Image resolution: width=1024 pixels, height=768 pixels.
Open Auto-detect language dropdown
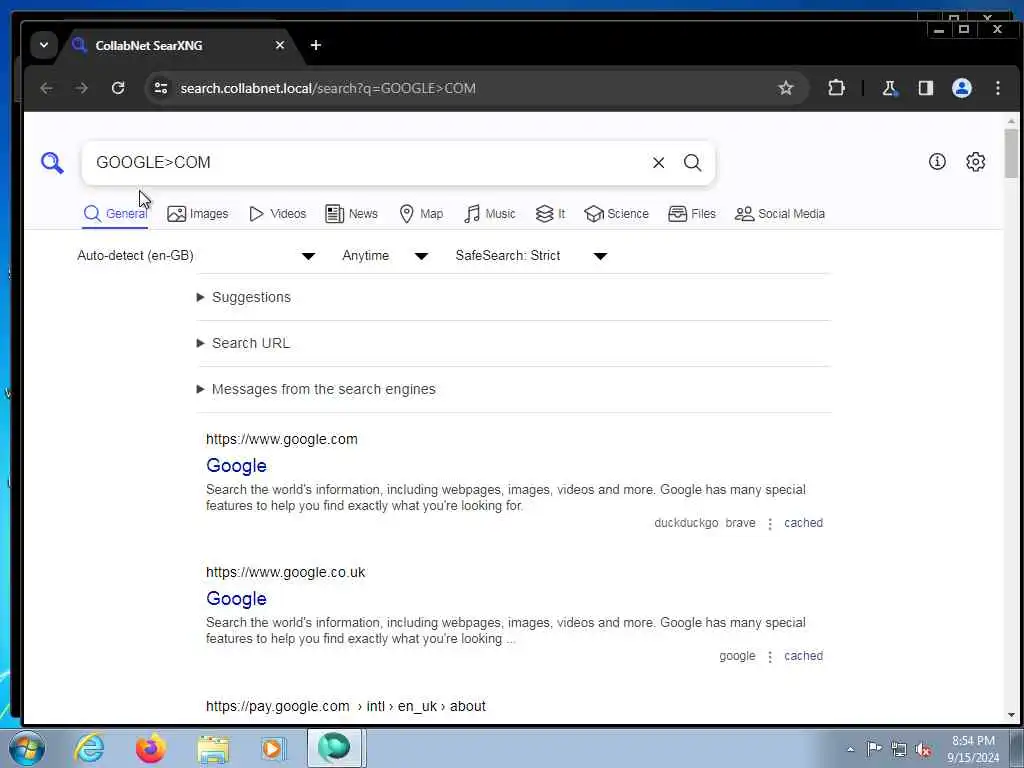(x=197, y=255)
